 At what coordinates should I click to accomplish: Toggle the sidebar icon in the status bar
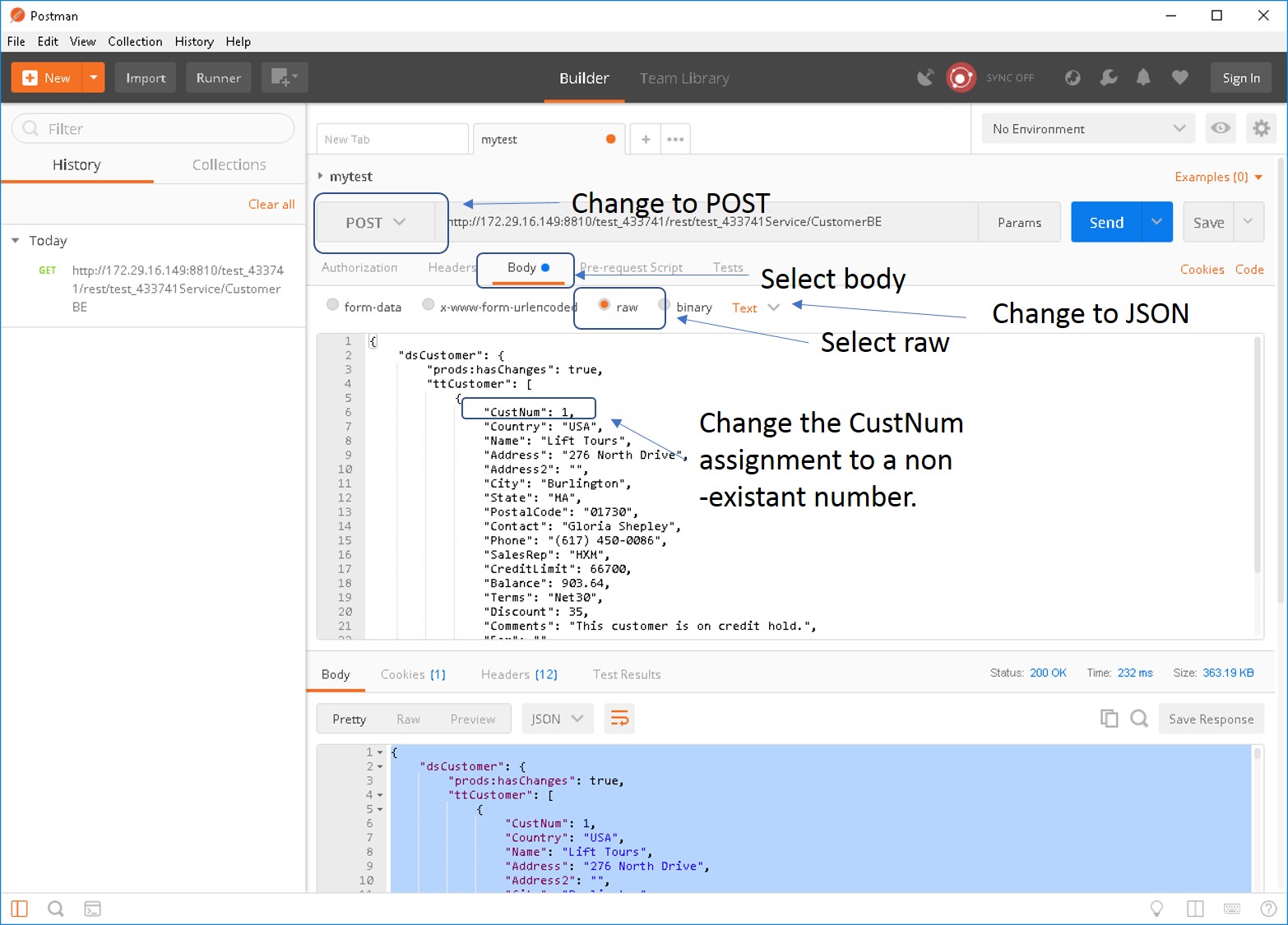pos(20,909)
